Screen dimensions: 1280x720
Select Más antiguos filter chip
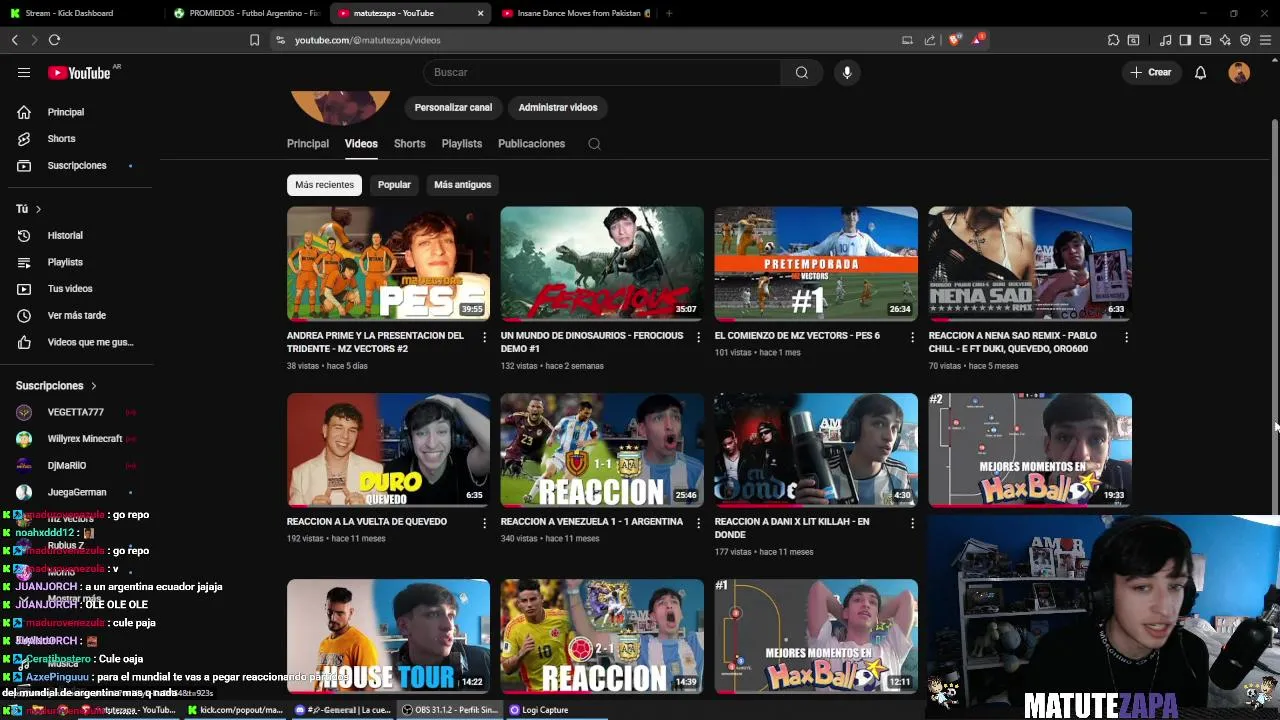coord(462,185)
